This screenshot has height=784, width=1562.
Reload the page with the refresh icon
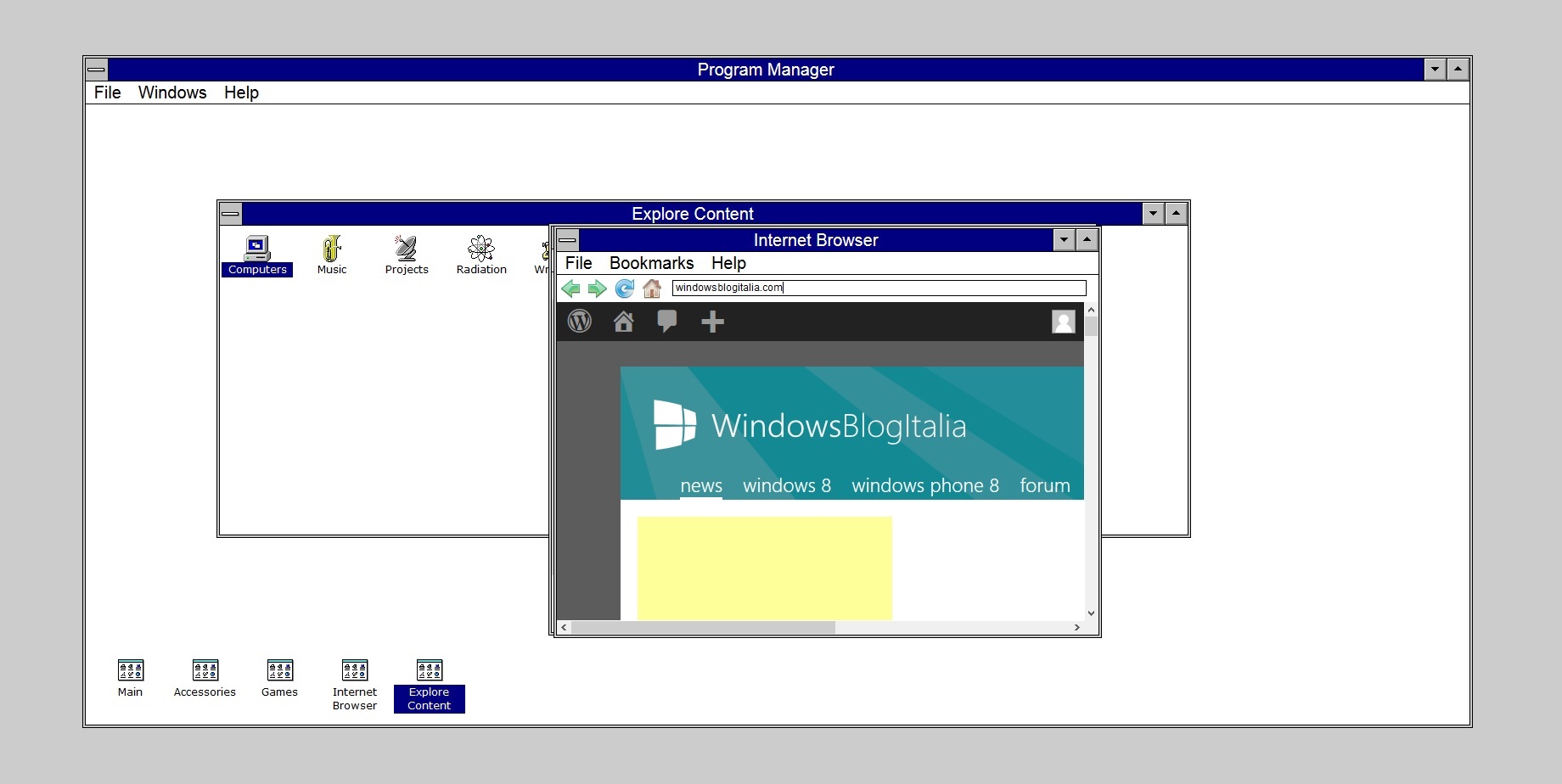(x=625, y=288)
